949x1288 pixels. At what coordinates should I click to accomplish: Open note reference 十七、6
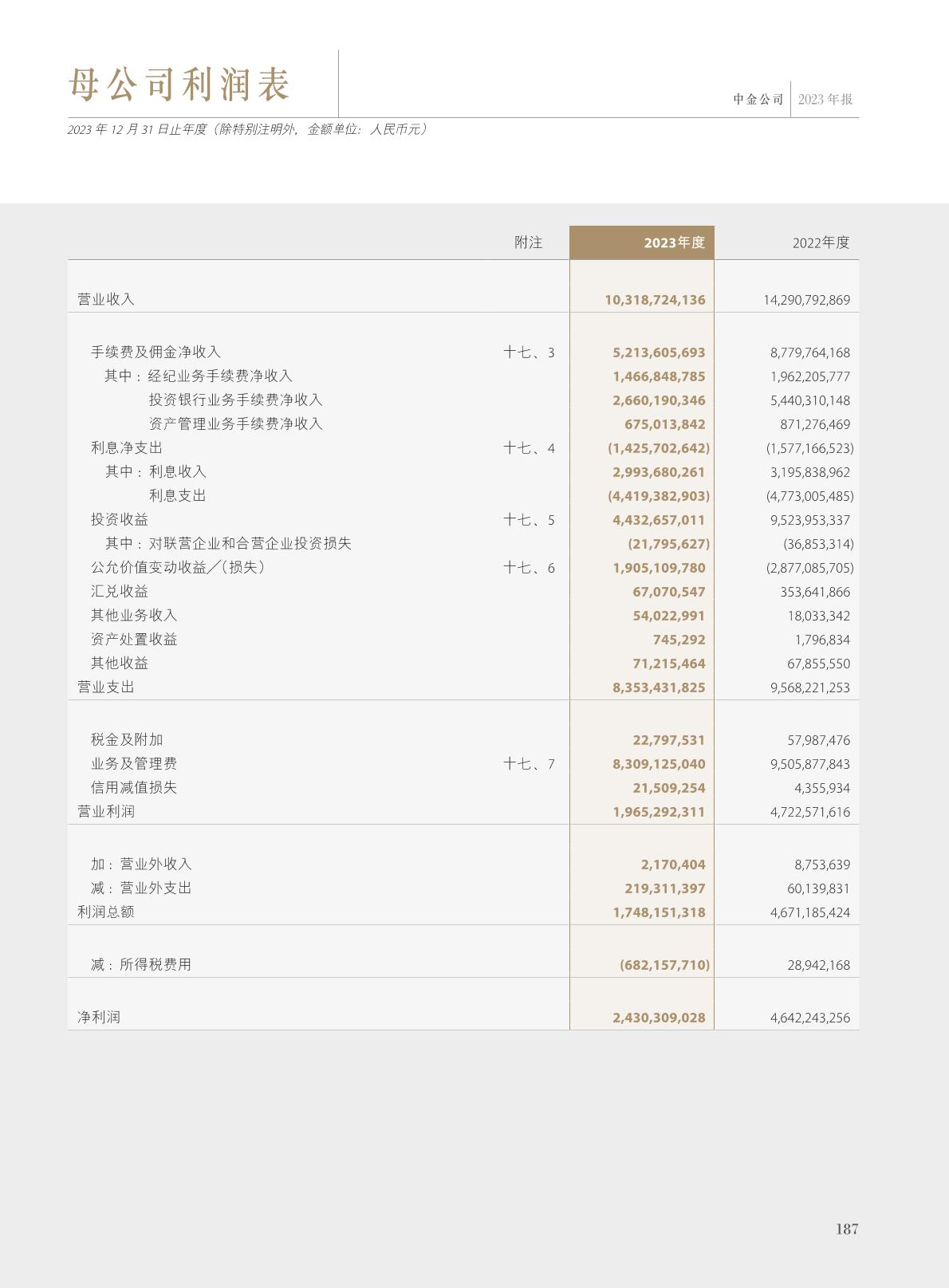point(529,568)
